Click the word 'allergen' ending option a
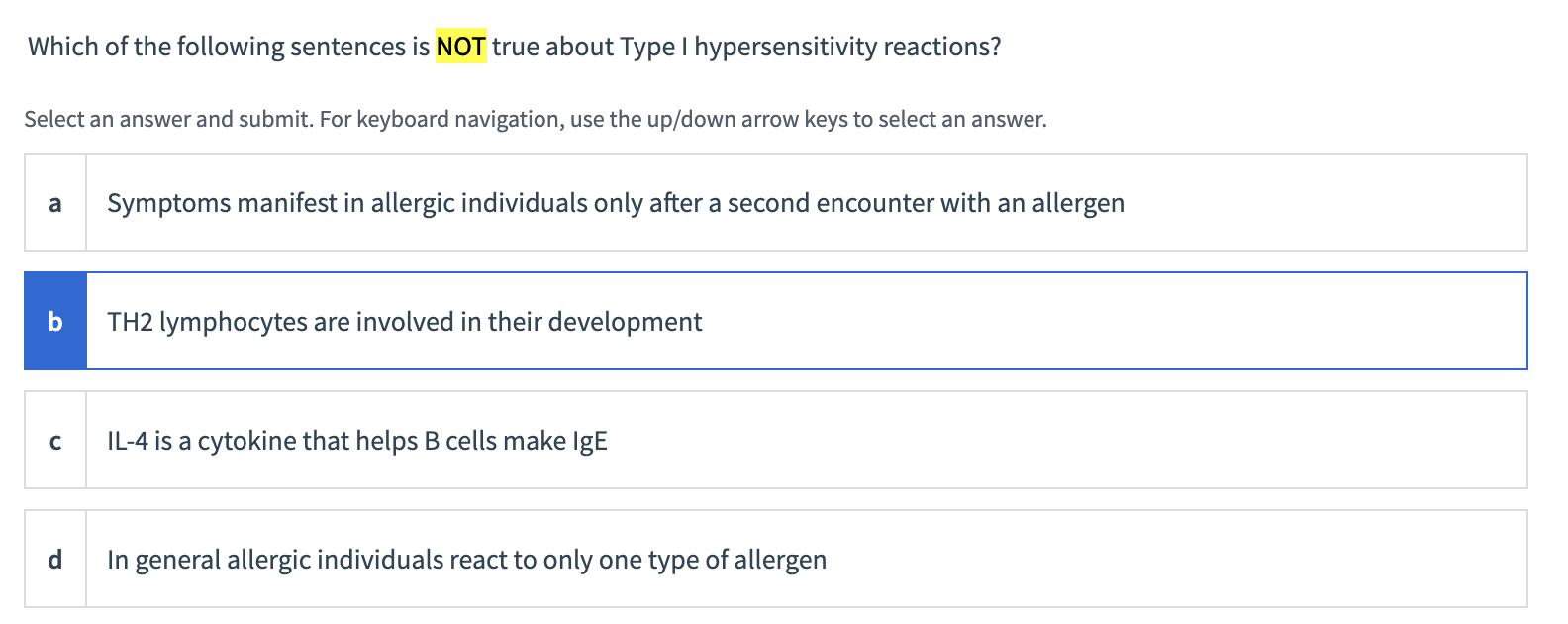 (1078, 203)
